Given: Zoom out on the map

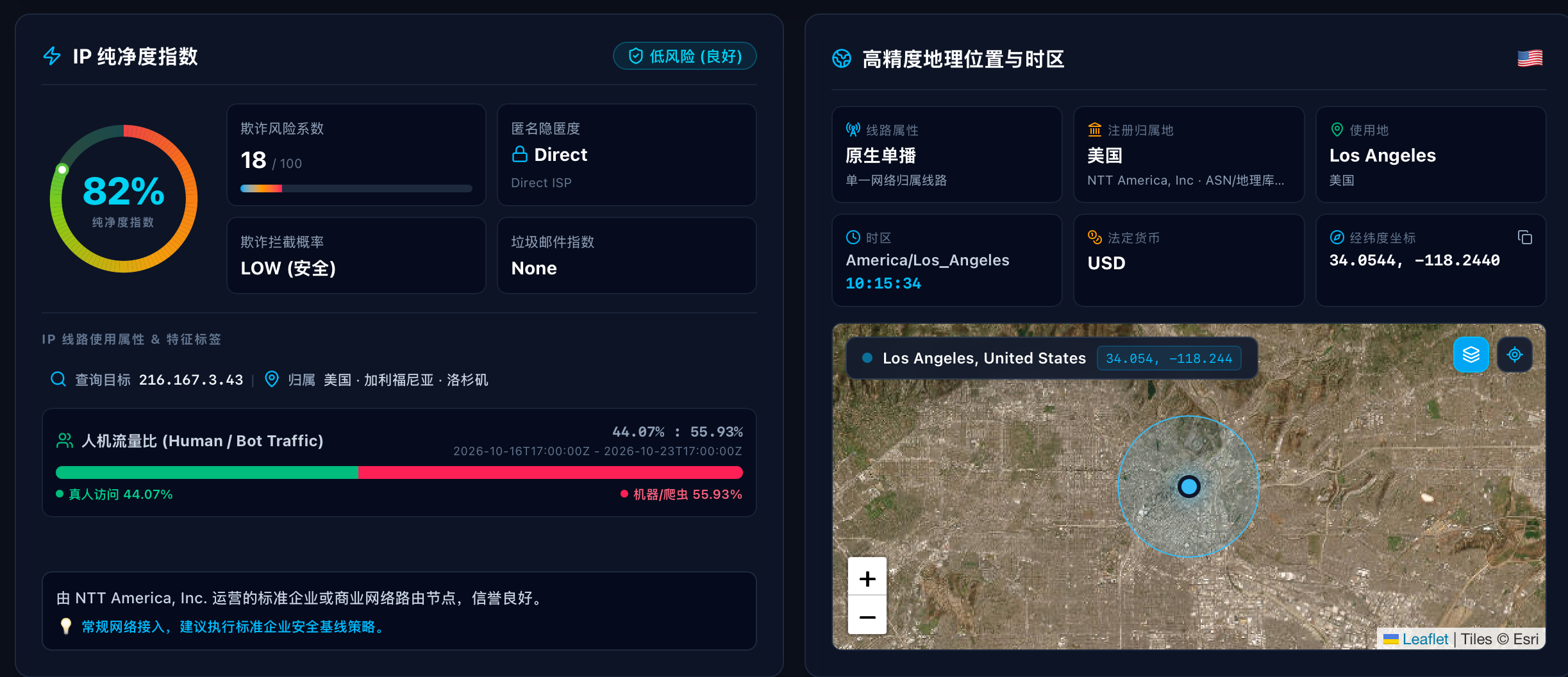Looking at the screenshot, I should (x=867, y=616).
